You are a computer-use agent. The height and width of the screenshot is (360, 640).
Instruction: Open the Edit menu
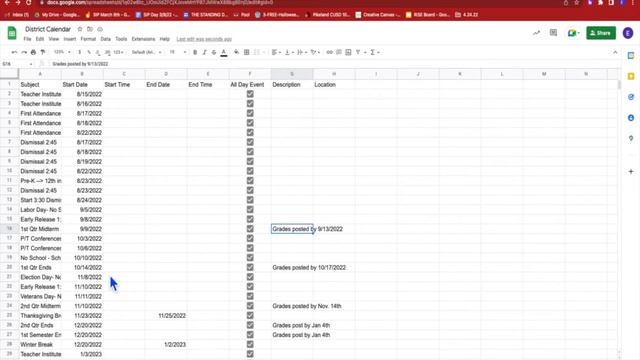click(x=40, y=39)
